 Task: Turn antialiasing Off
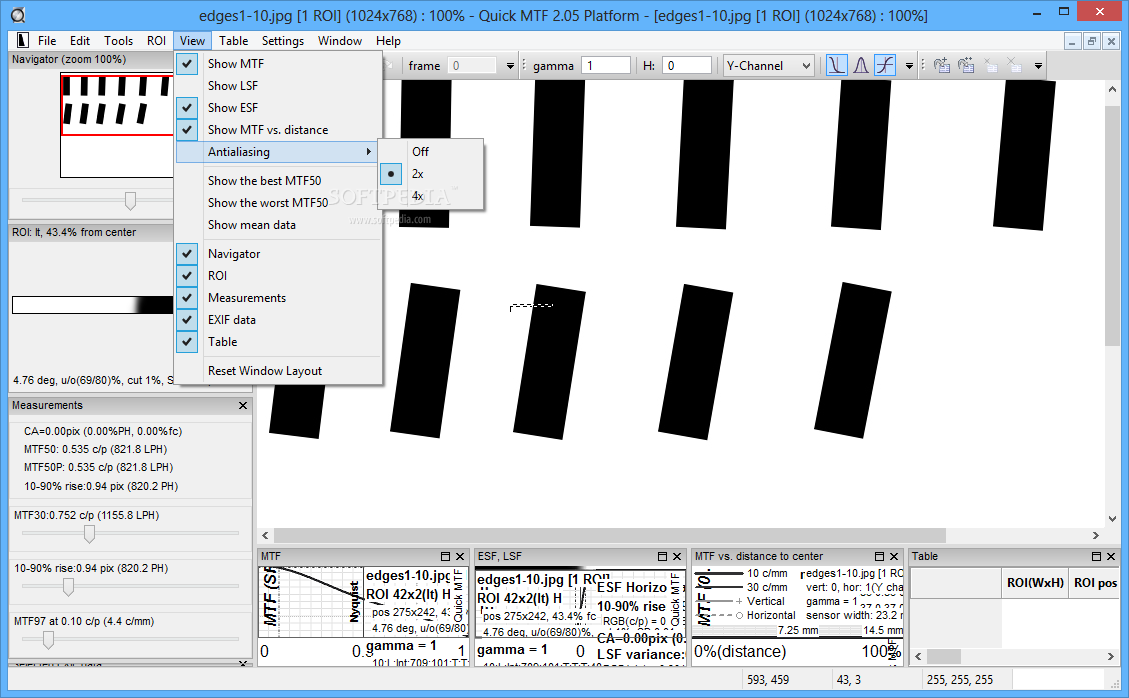(431, 151)
